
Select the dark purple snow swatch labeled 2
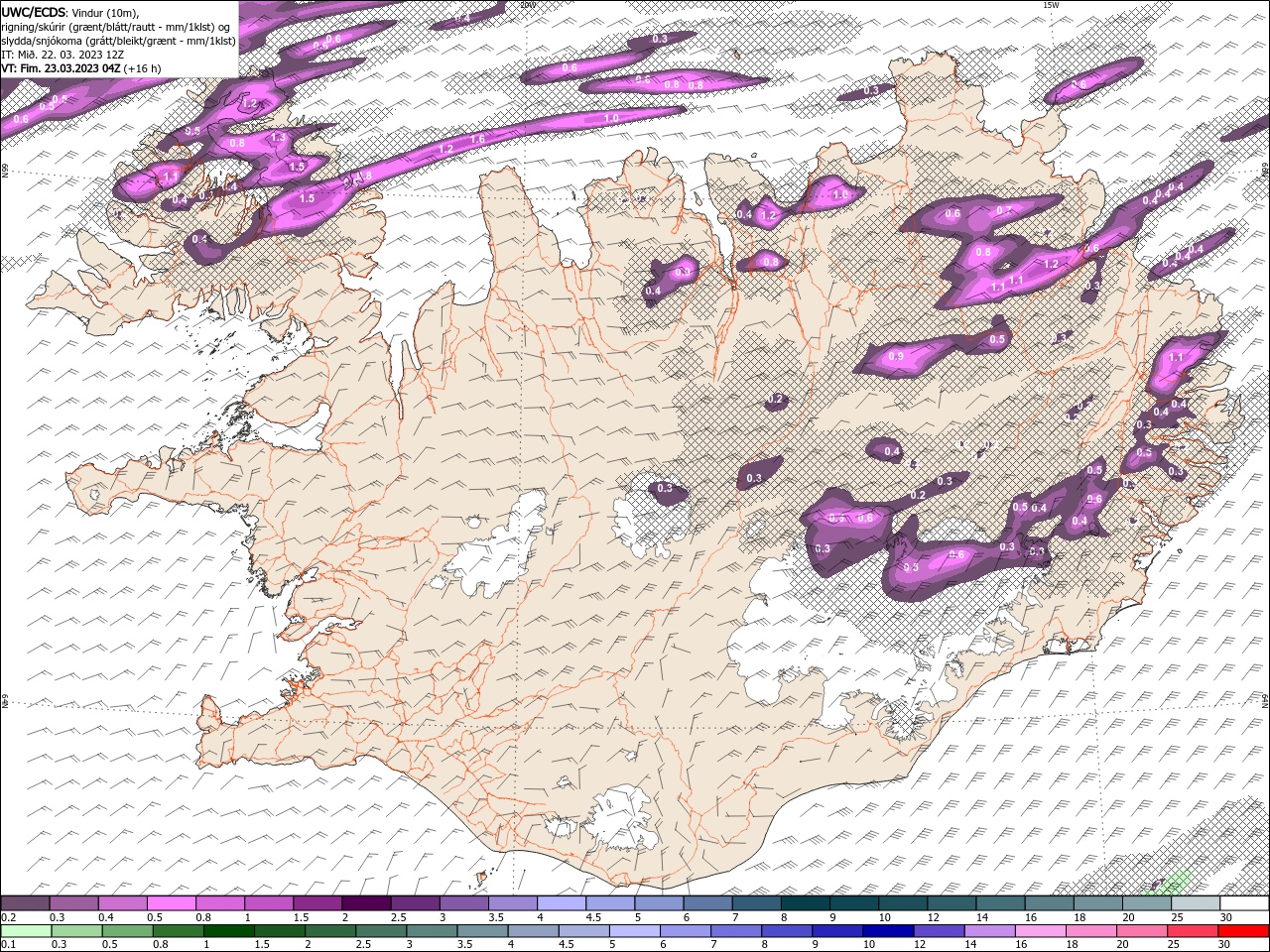tap(366, 903)
